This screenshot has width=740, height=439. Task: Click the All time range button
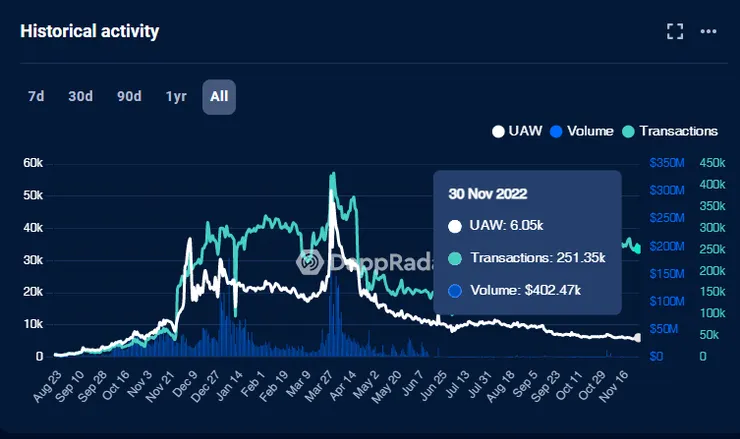(x=219, y=97)
